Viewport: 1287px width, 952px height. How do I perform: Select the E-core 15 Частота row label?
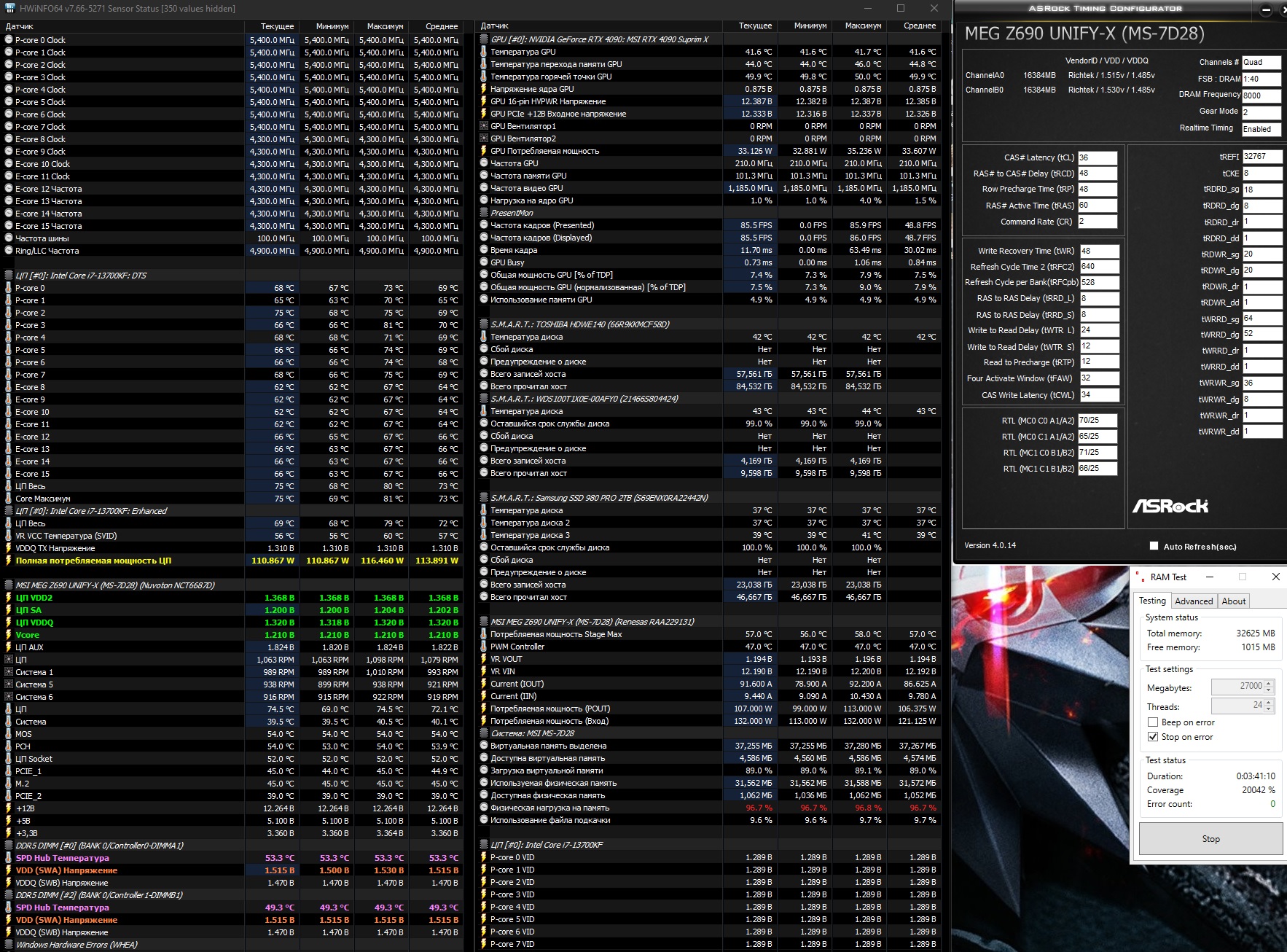(x=49, y=226)
